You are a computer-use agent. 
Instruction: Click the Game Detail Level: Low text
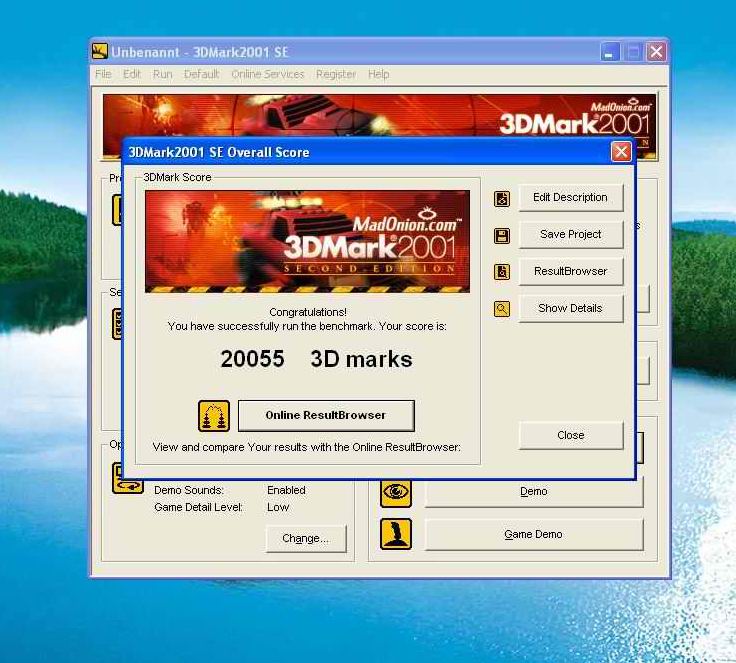tap(222, 508)
